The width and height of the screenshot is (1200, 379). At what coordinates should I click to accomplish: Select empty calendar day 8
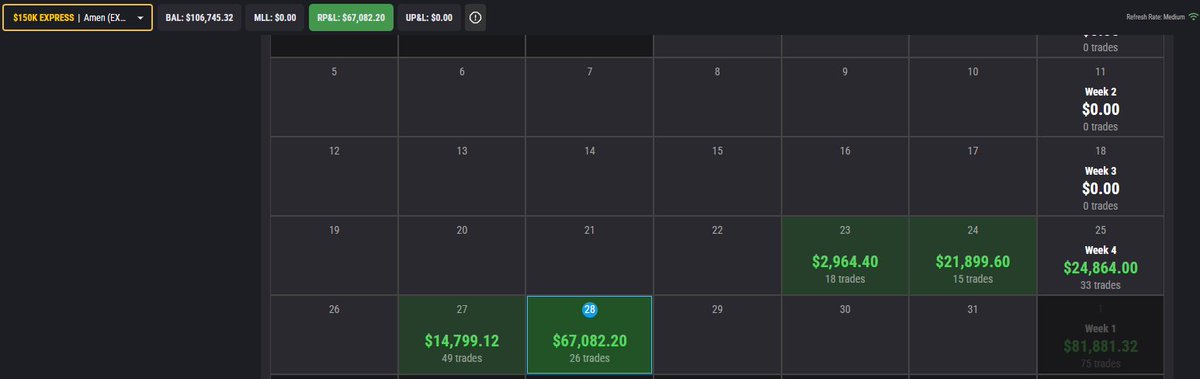click(717, 98)
